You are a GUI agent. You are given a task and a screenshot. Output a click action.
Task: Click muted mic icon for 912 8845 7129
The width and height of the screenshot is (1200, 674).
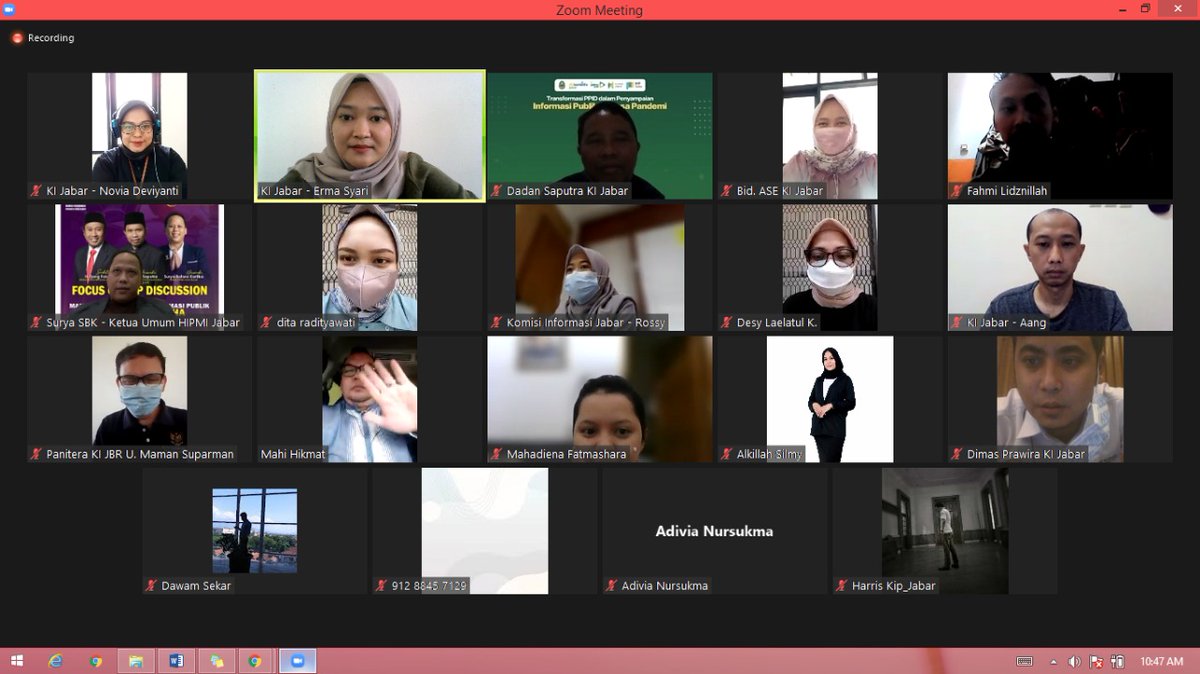(382, 586)
